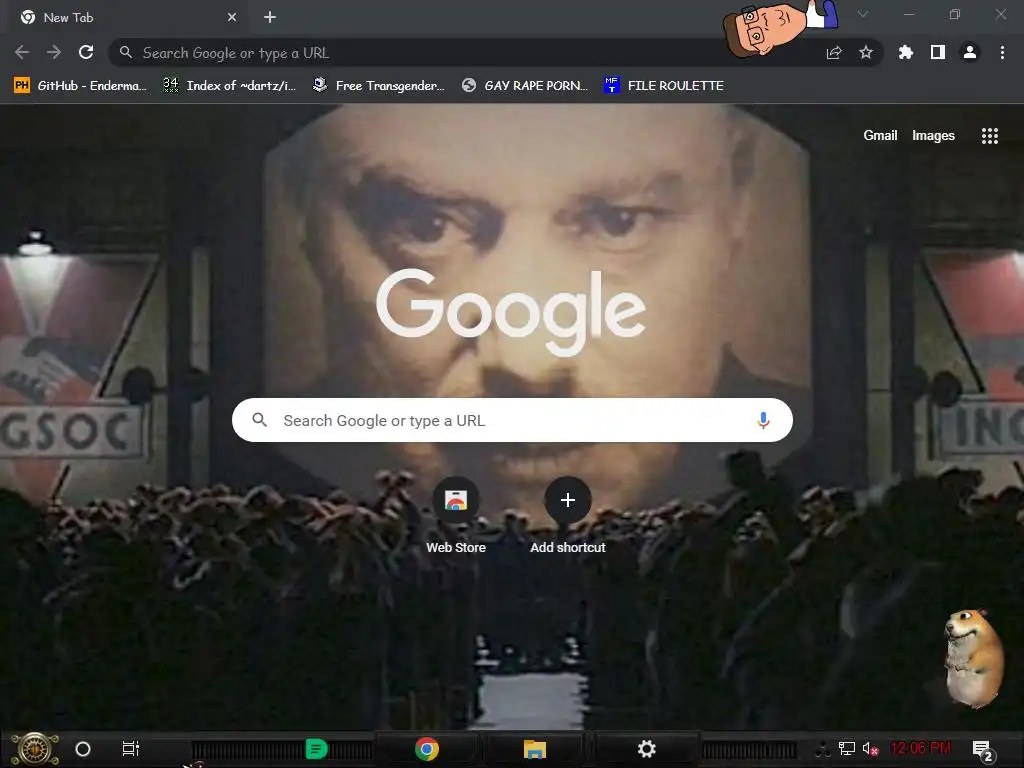Viewport: 1024px width, 768px height.
Task: Open the Chrome three-dot menu
Action: tap(1002, 52)
